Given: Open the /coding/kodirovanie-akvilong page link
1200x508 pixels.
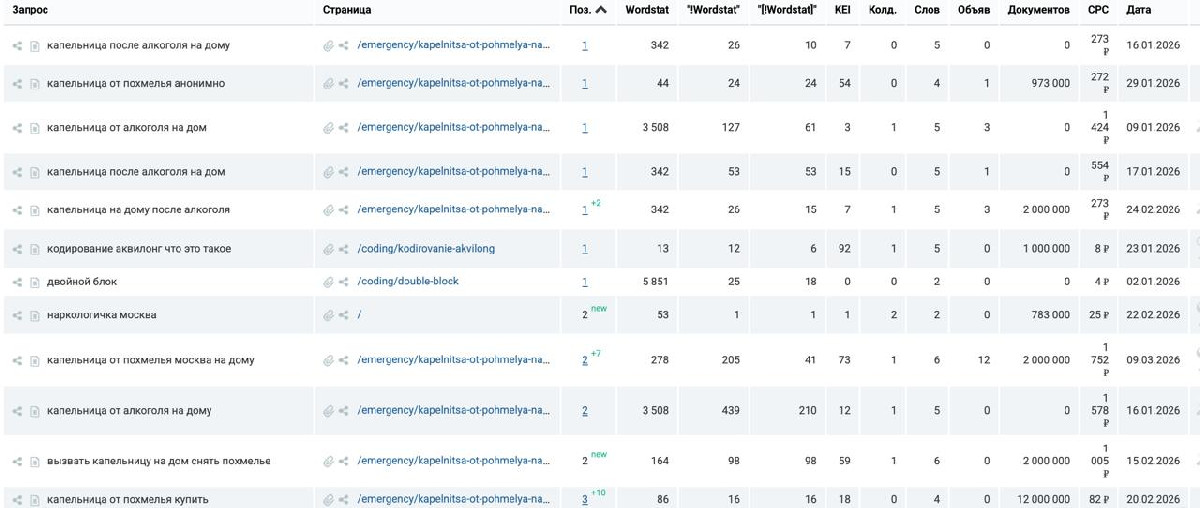Looking at the screenshot, I should [x=426, y=249].
